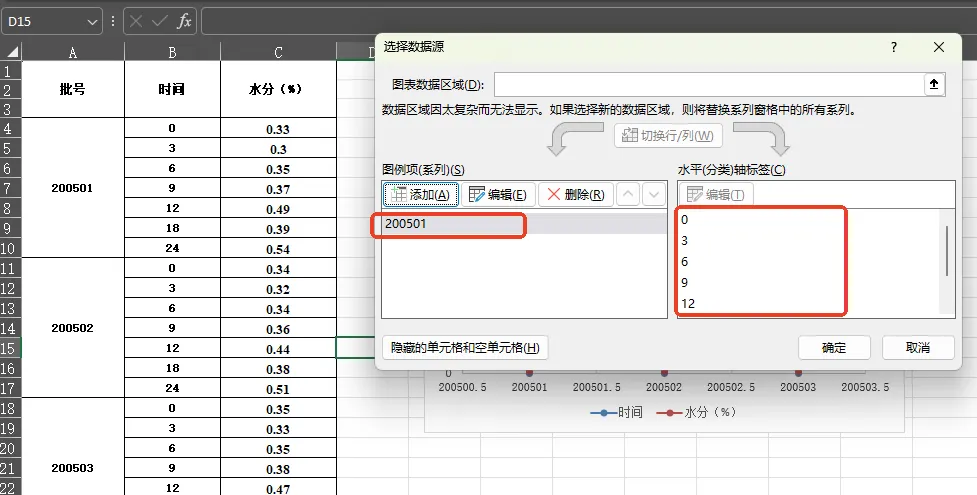Click the cell with value 0.3

279,148
